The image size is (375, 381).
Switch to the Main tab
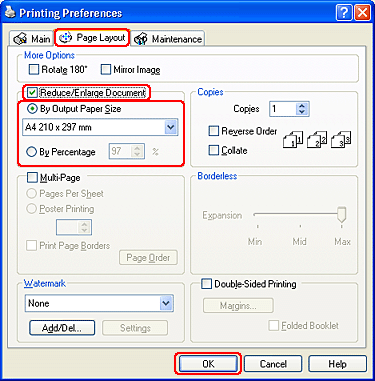[x=31, y=39]
